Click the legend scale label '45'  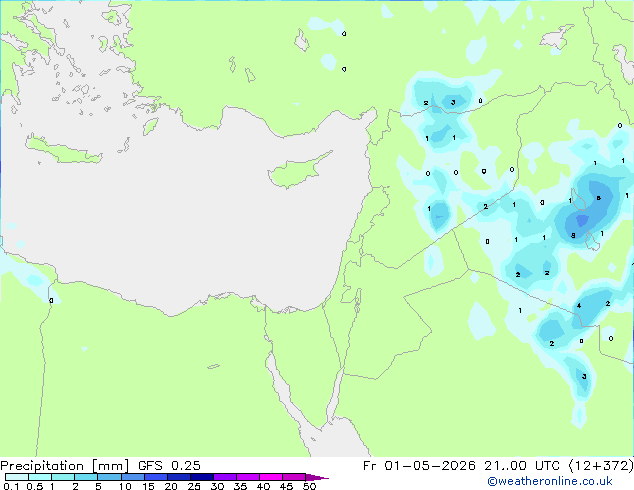tap(286, 486)
